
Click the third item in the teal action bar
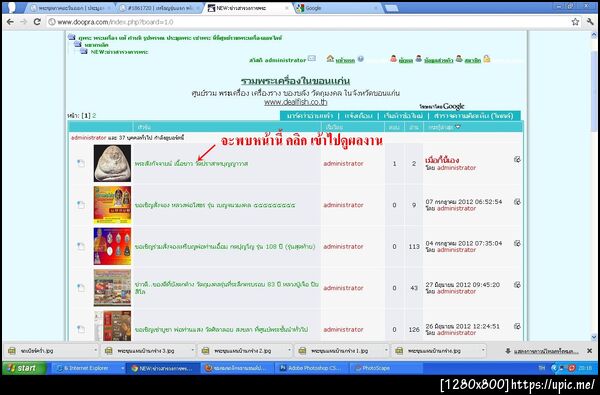[x=403, y=116]
